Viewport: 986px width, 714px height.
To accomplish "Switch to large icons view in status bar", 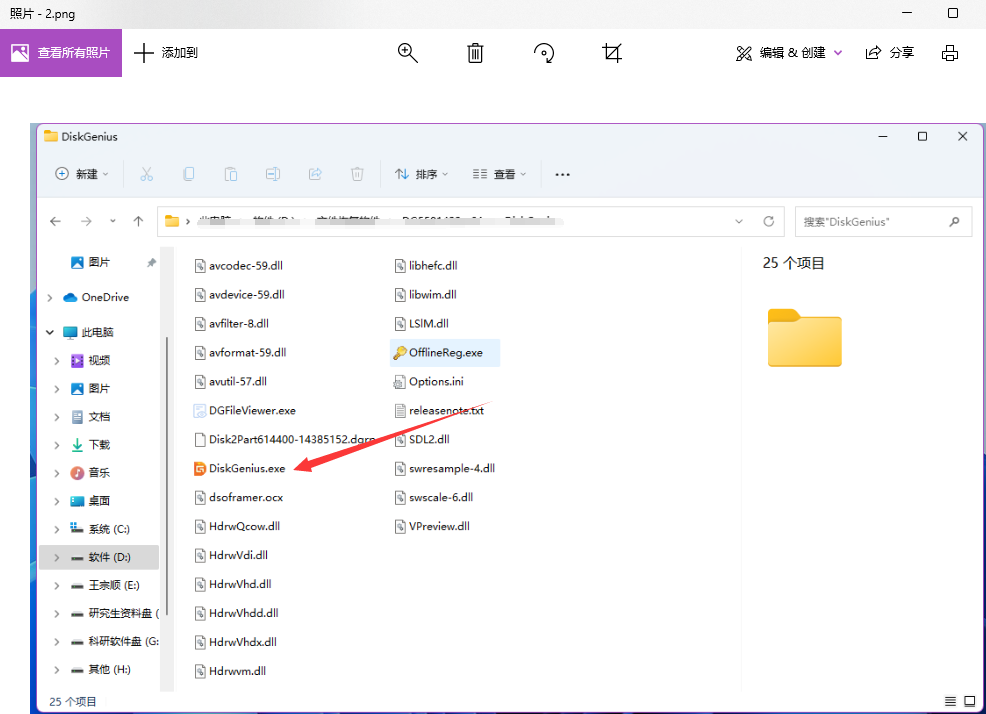I will coord(970,701).
